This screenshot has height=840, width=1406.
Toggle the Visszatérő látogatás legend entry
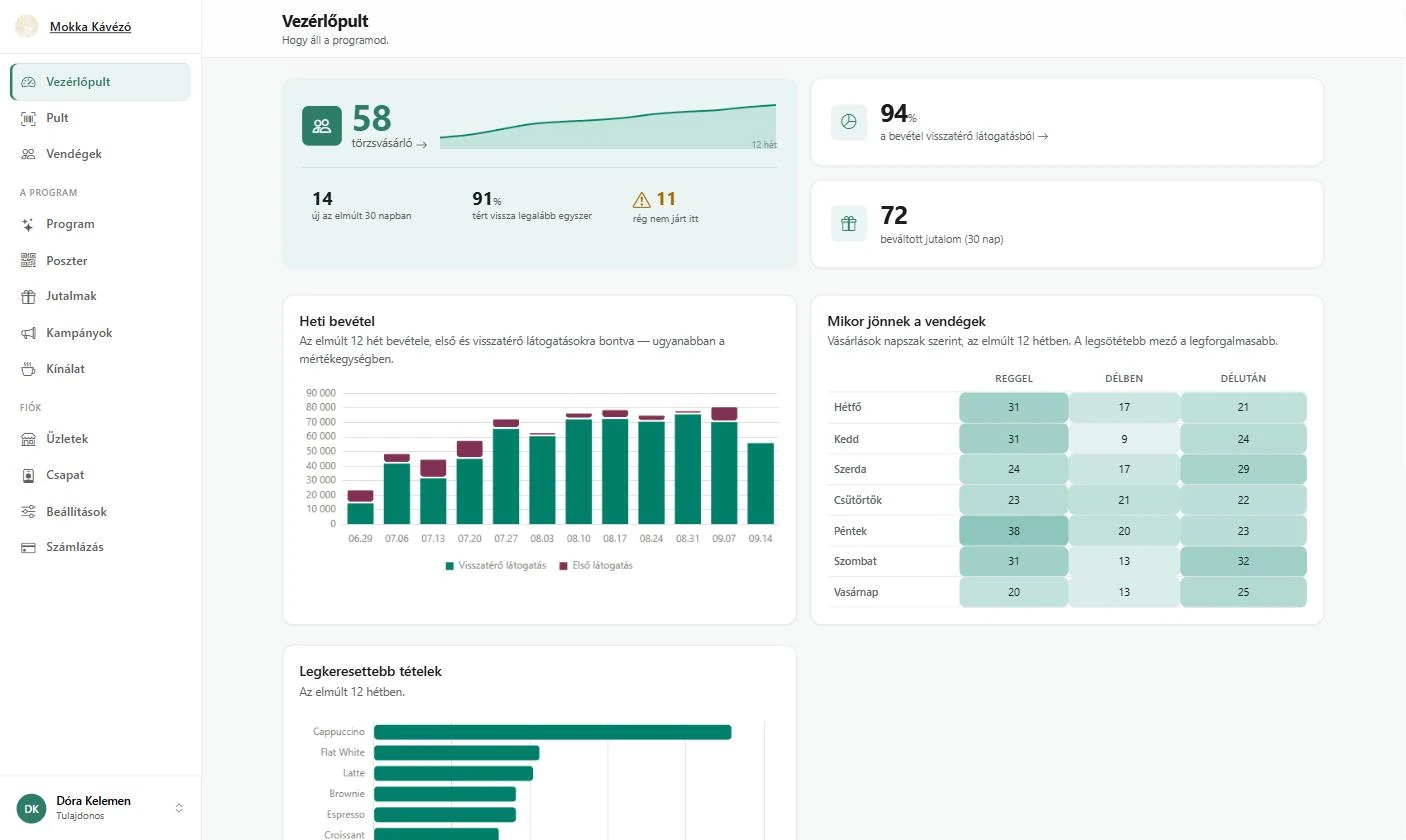click(496, 566)
